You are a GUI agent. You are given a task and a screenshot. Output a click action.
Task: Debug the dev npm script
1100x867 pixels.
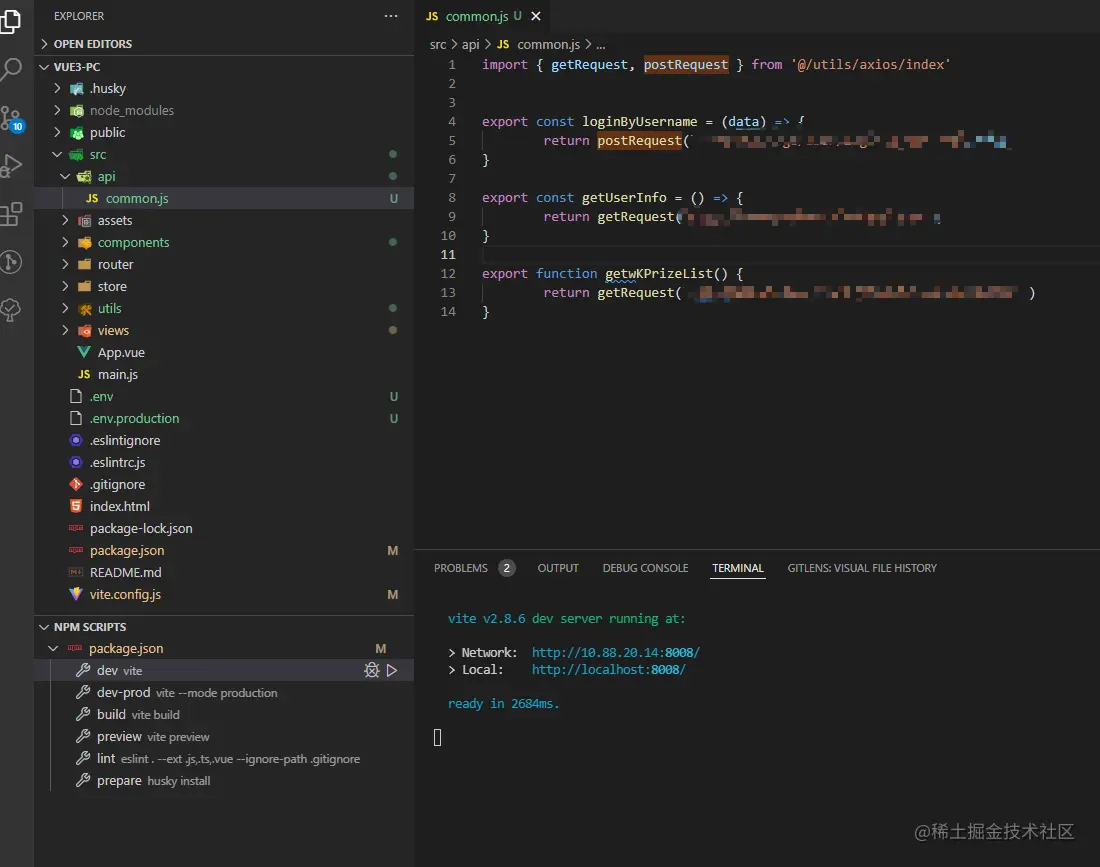tap(372, 671)
